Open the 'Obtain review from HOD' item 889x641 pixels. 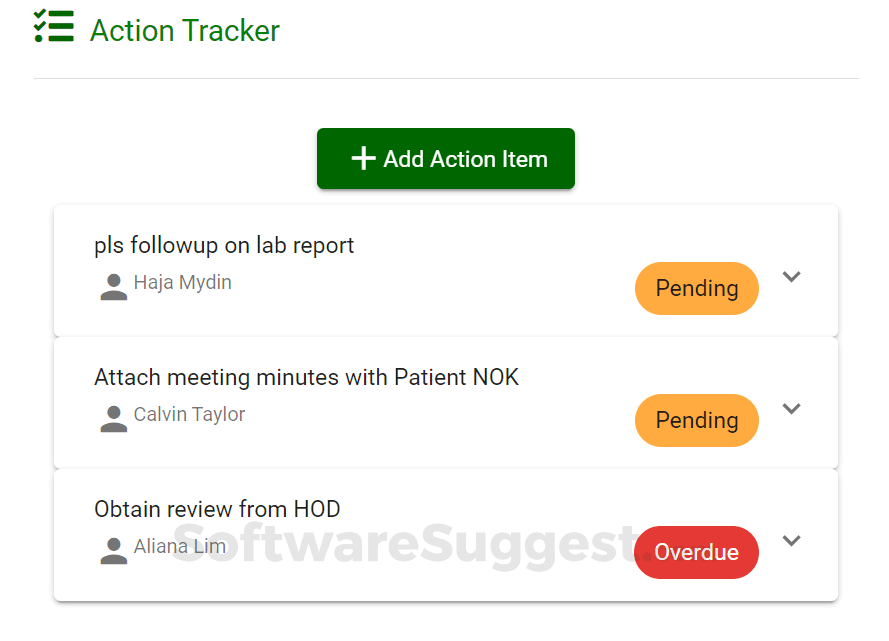click(217, 510)
